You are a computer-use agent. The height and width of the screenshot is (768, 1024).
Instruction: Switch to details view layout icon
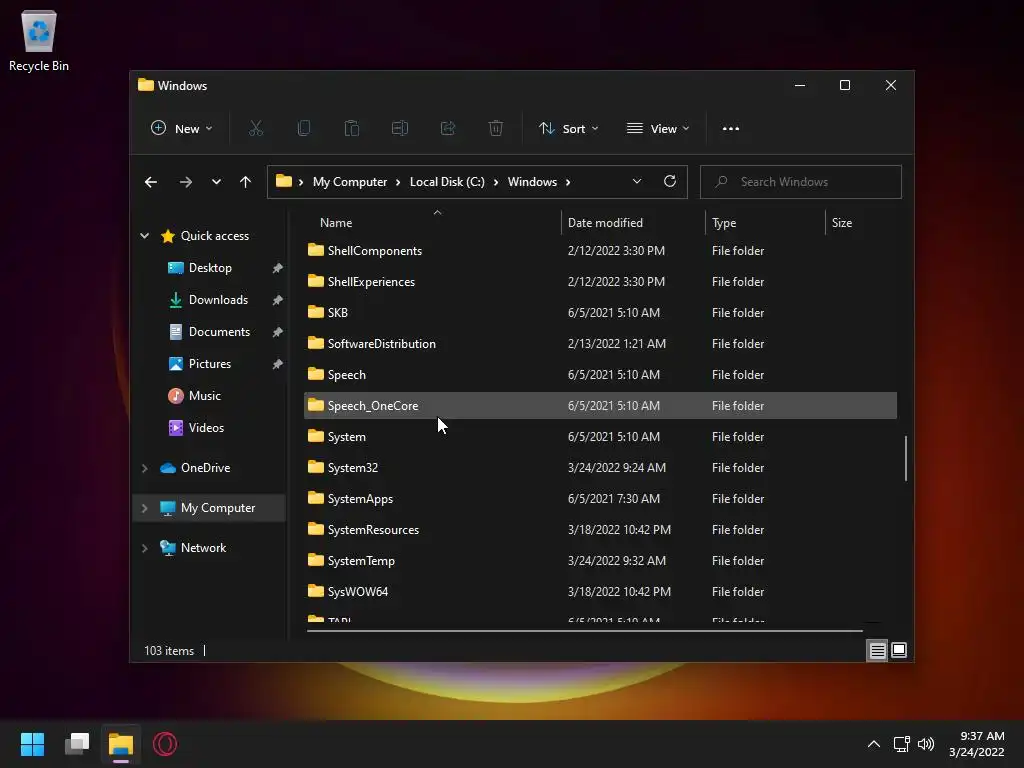pyautogui.click(x=877, y=650)
